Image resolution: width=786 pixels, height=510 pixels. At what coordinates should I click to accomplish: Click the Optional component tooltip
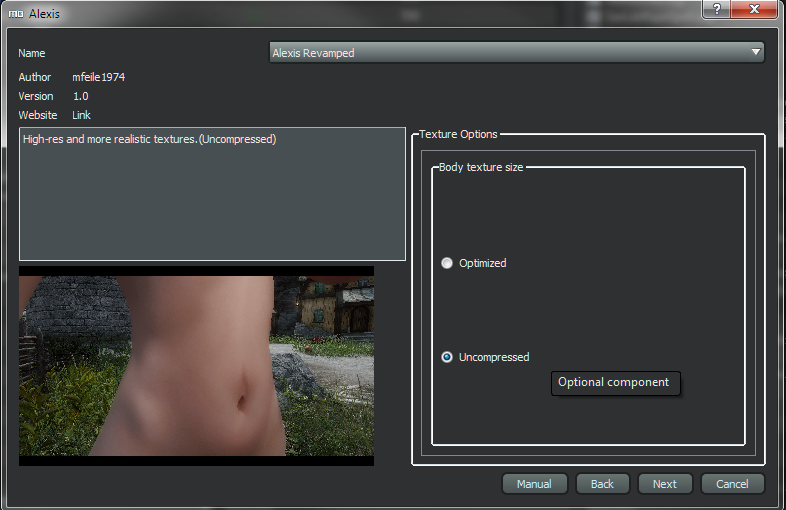615,383
